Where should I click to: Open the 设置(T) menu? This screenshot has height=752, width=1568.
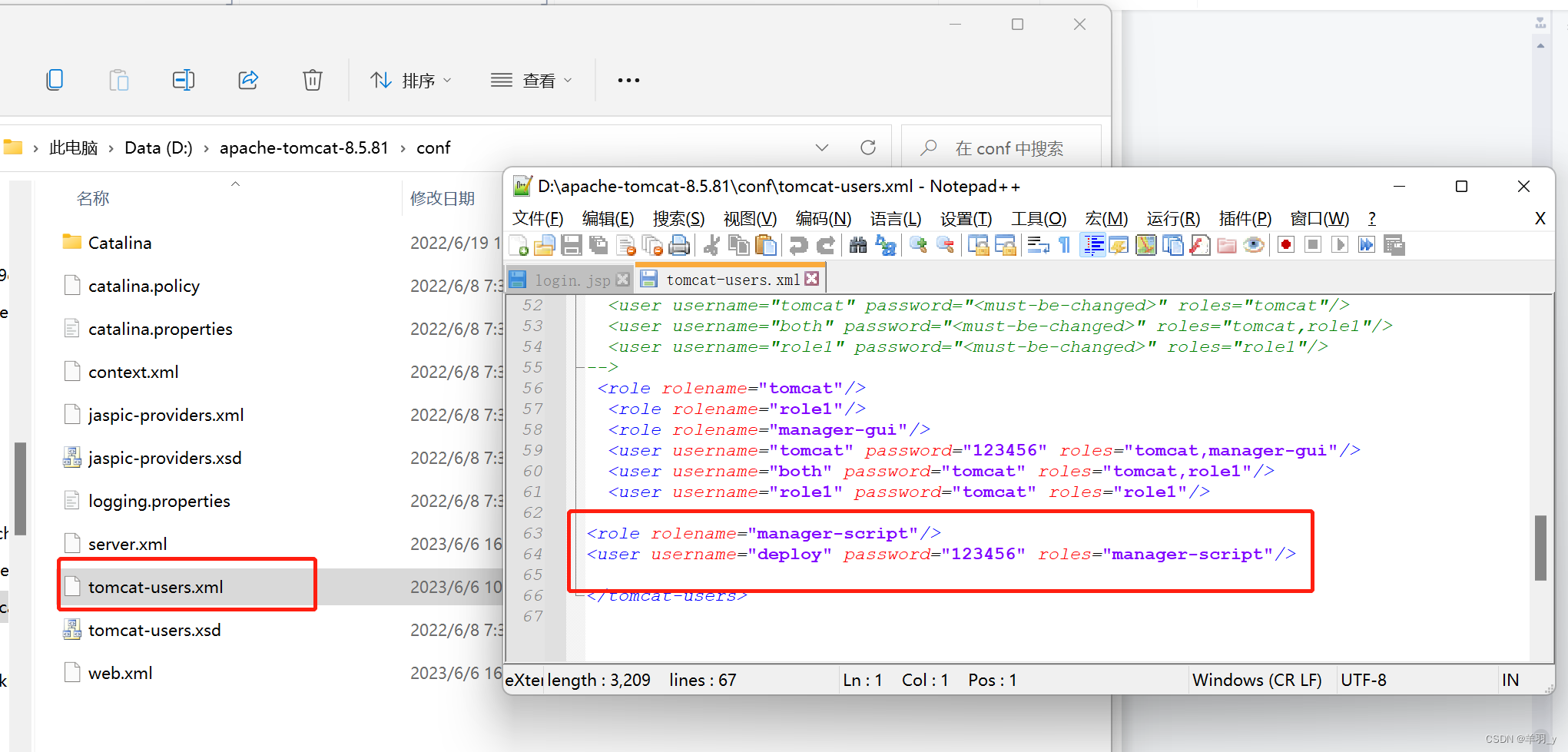pos(966,219)
